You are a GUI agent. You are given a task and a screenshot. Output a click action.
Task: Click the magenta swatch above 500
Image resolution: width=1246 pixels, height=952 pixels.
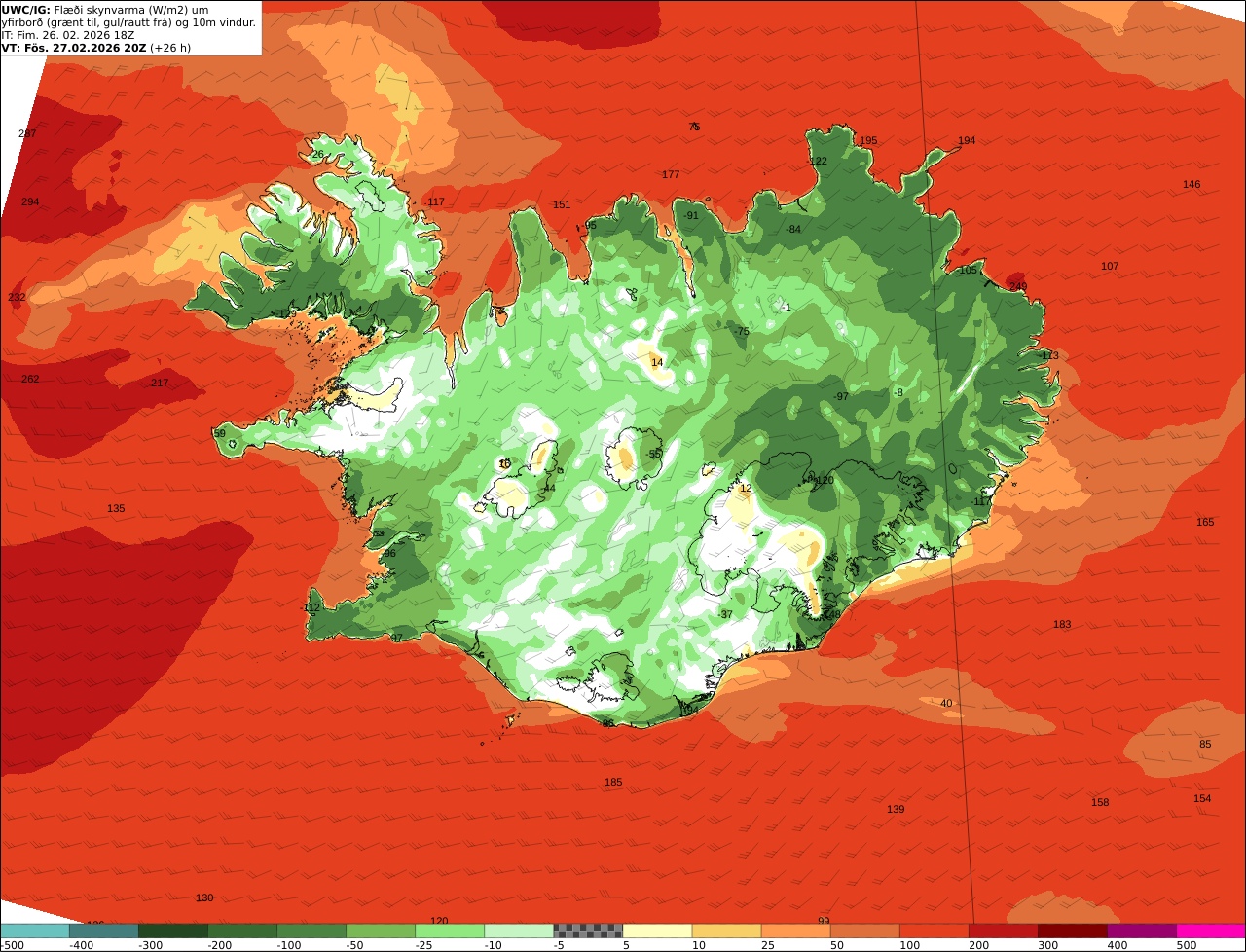coord(1211,931)
